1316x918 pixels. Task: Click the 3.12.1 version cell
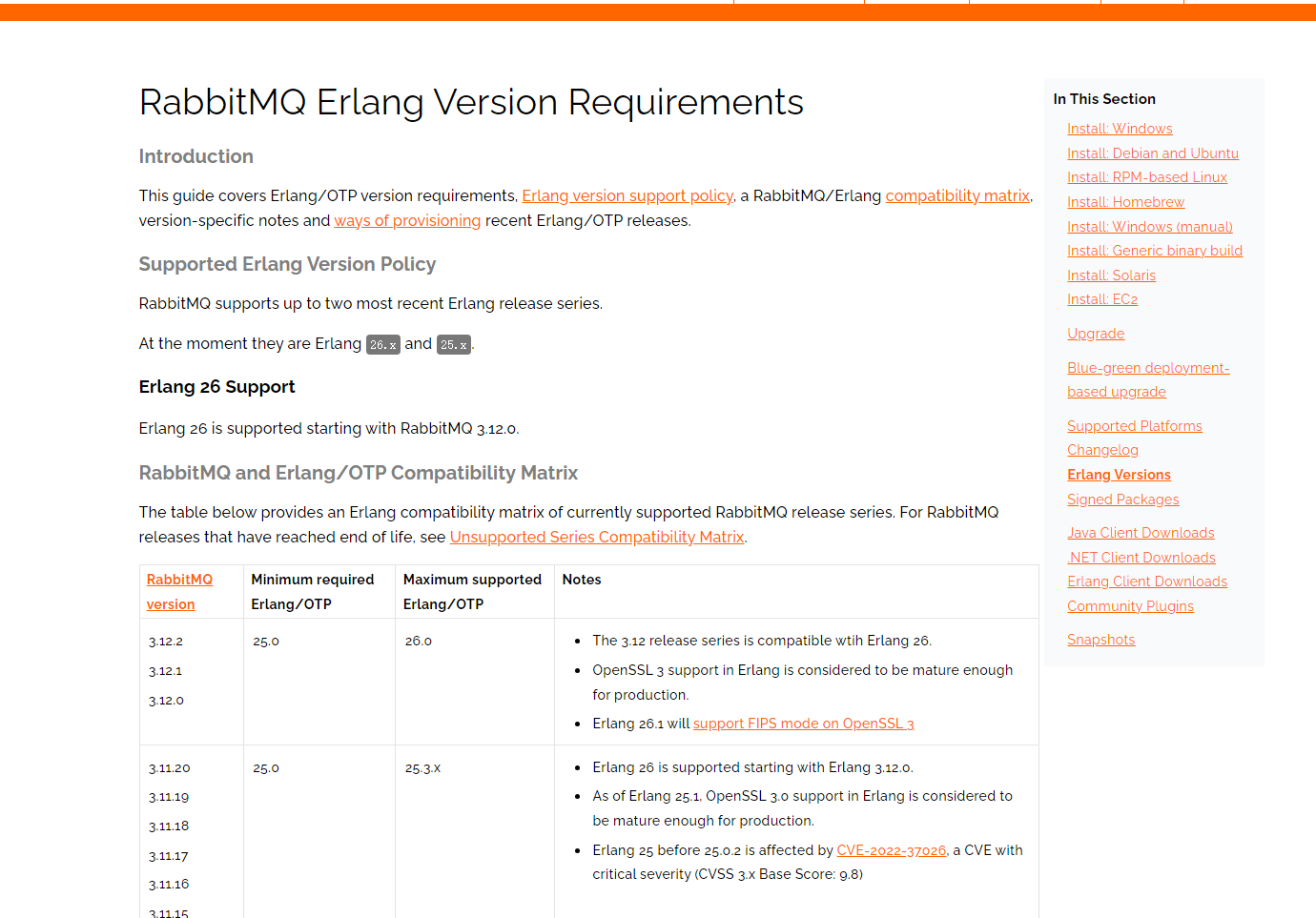tap(165, 671)
